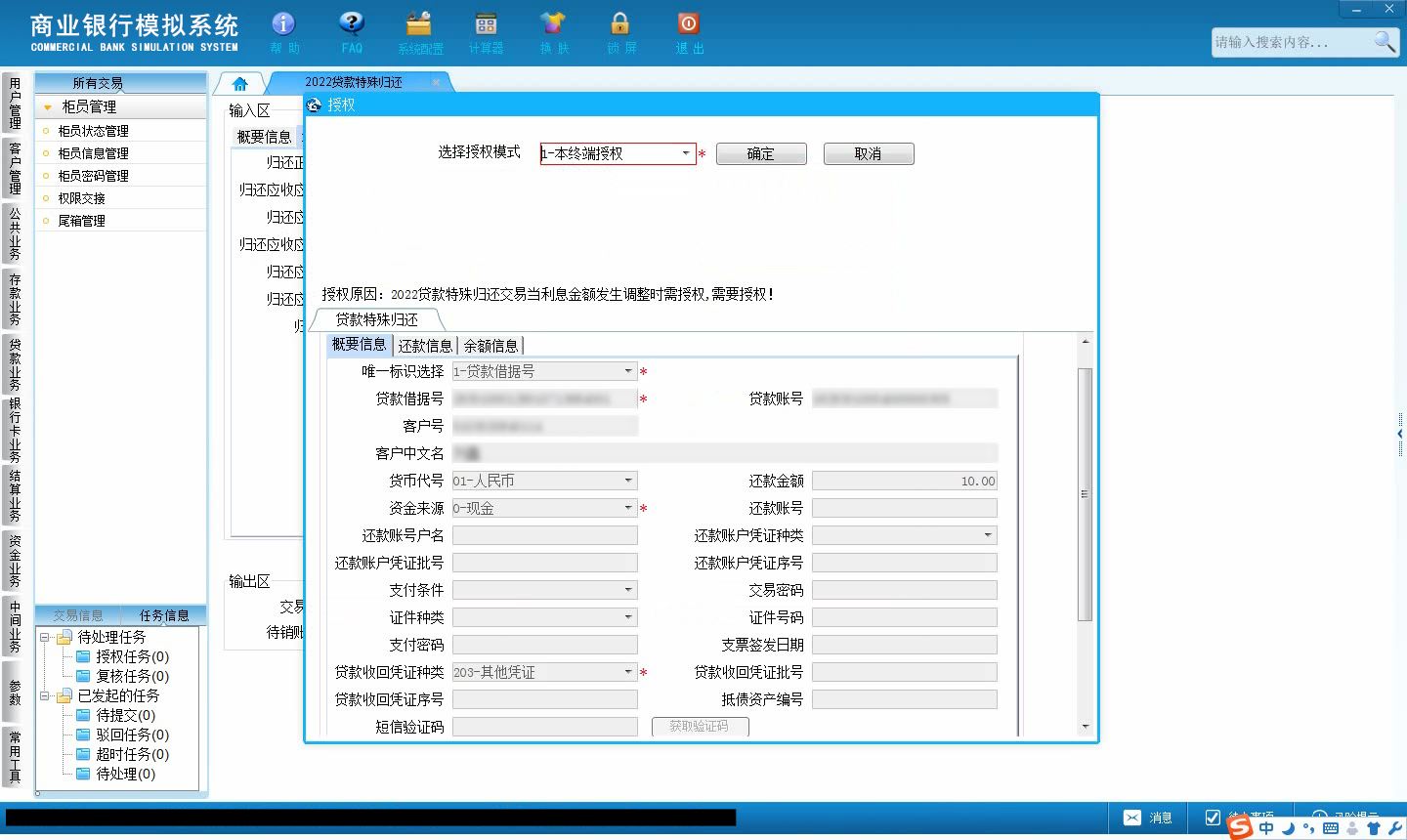This screenshot has height=840, width=1407.
Task: Open the 货币代号 dropdown
Action: tap(629, 481)
